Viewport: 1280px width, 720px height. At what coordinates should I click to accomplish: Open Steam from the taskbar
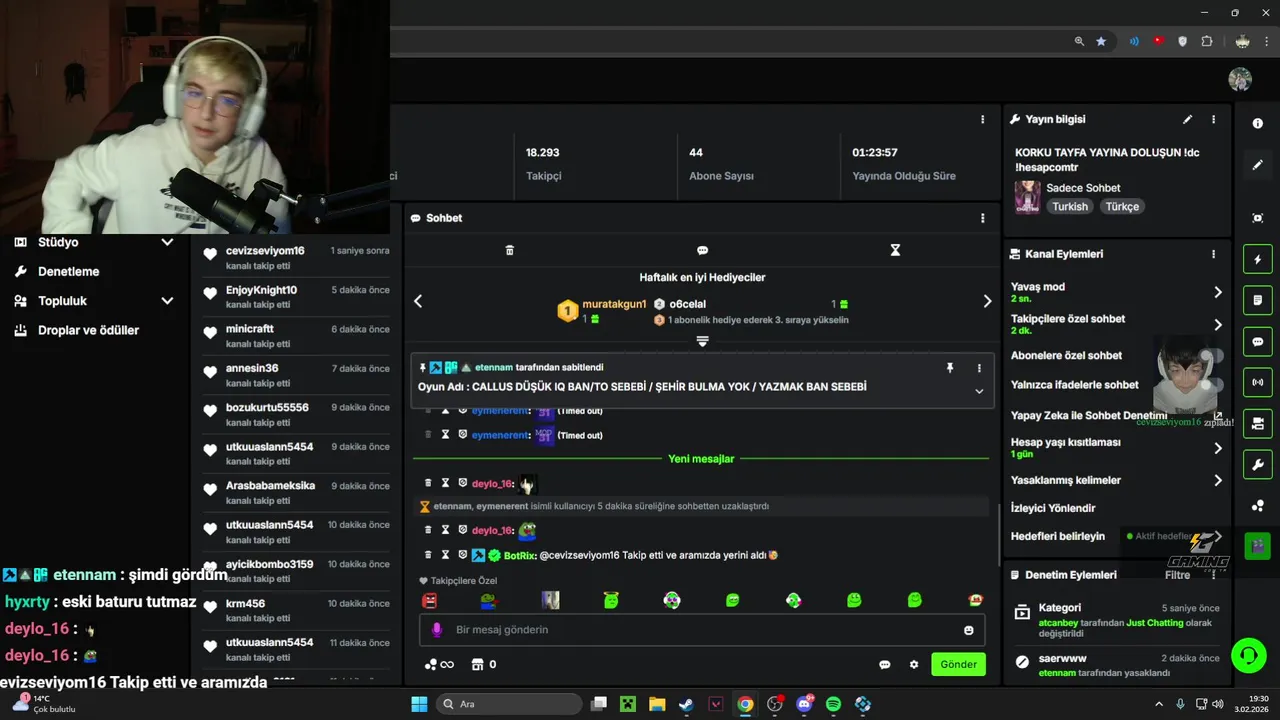click(686, 704)
